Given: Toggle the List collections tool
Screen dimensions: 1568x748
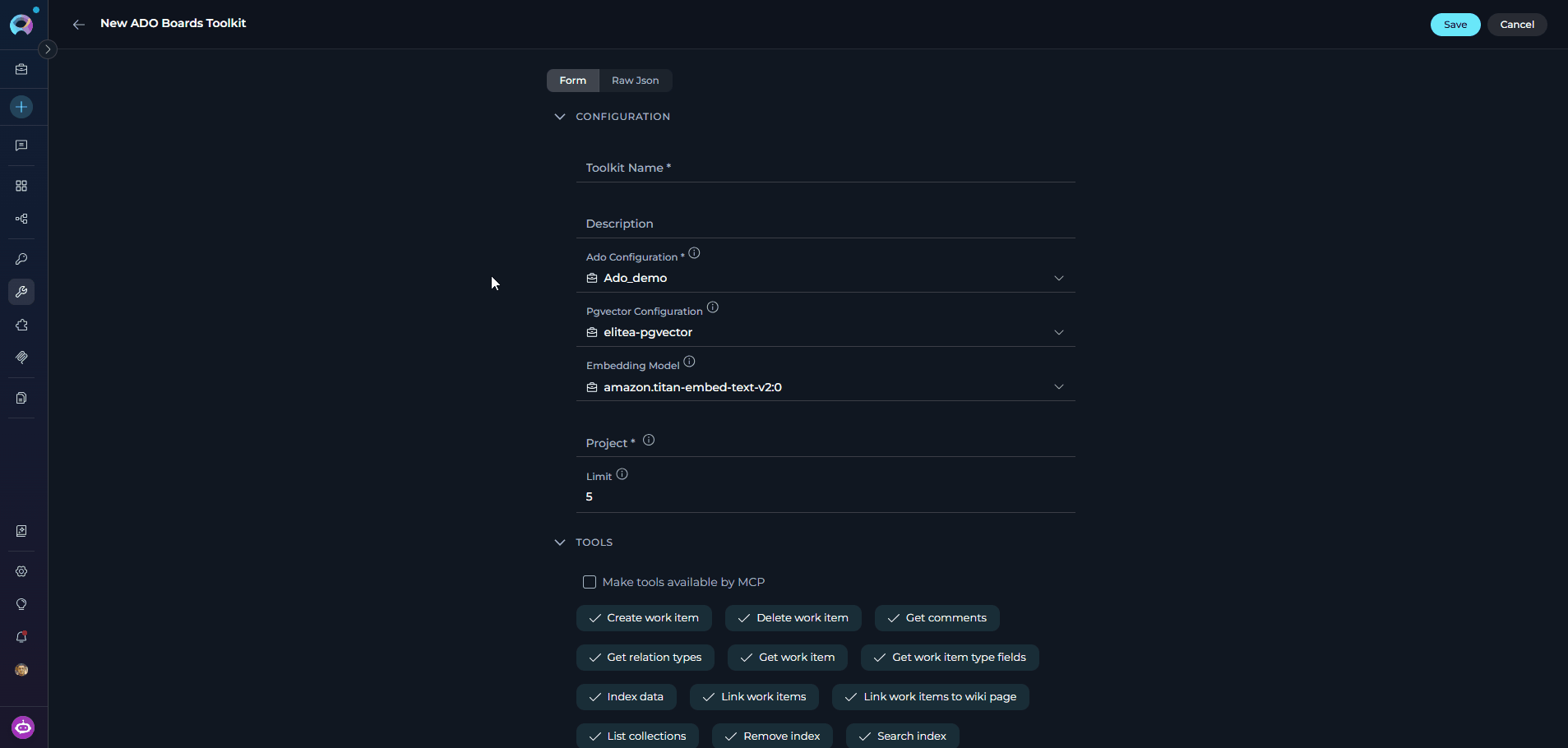Looking at the screenshot, I should tap(637, 736).
